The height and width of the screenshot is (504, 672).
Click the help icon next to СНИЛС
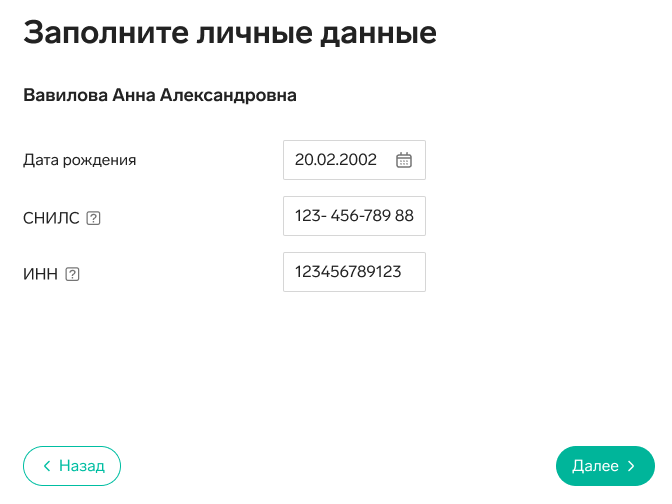[93, 218]
